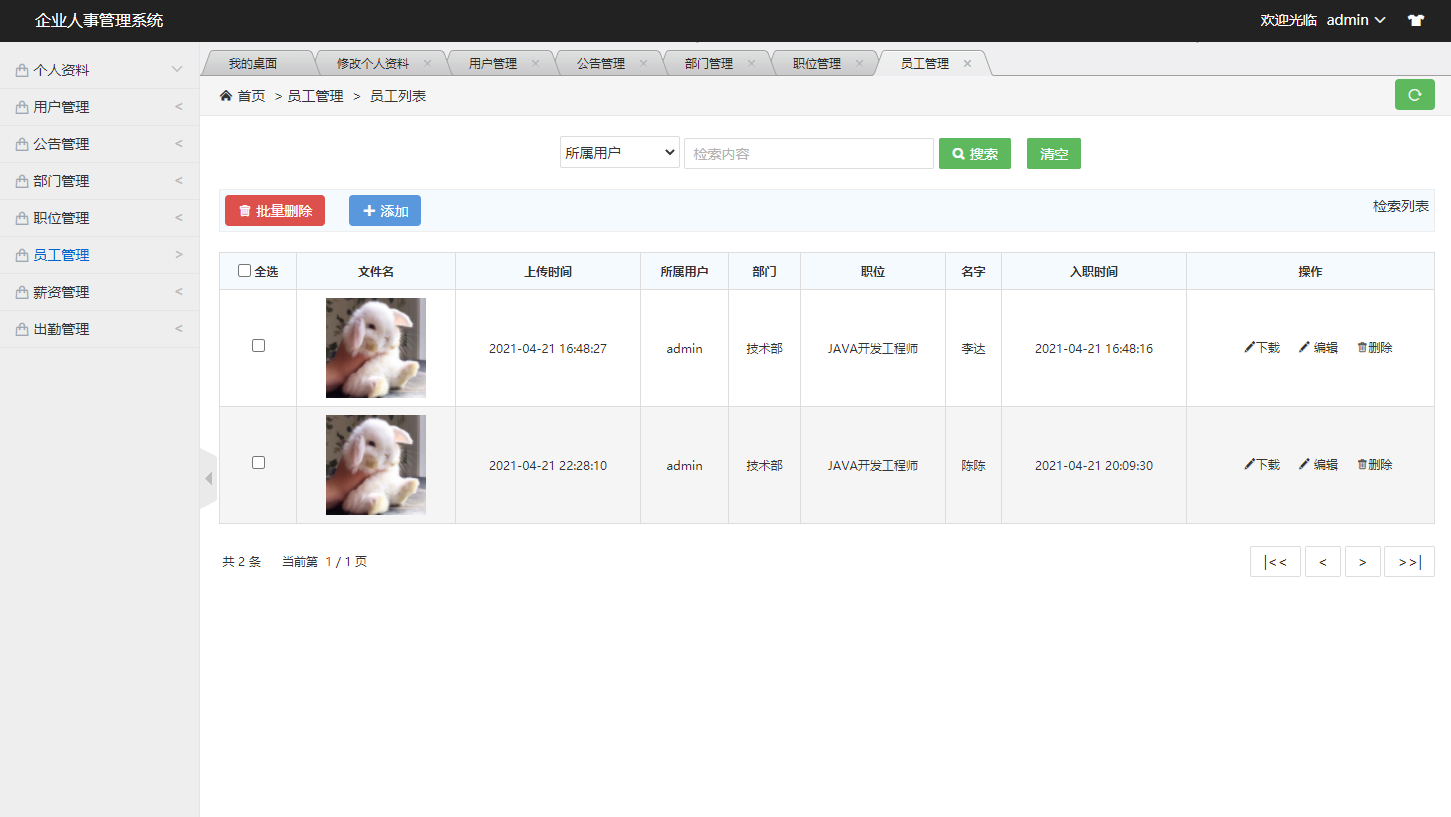
Task: Click download icon for 李达 row
Action: pyautogui.click(x=1250, y=348)
